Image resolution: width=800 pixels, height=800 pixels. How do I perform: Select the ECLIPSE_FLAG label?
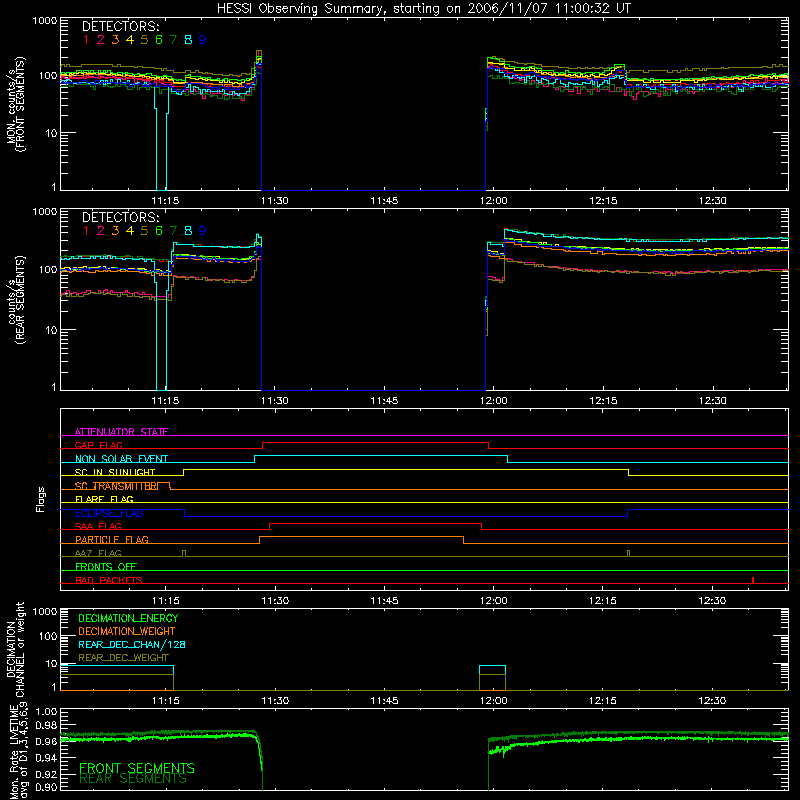(x=109, y=513)
